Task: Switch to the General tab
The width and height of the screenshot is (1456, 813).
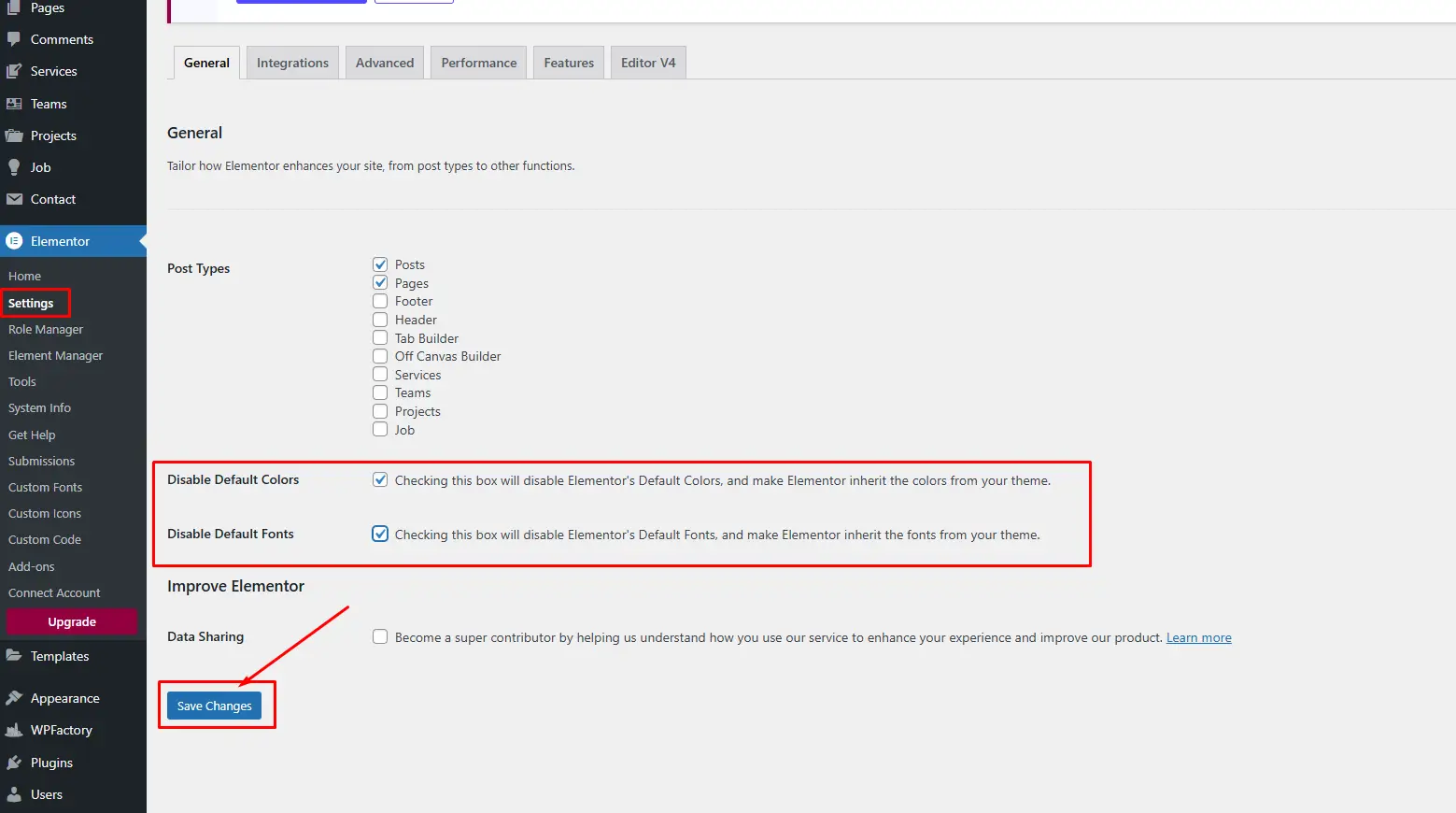Action: 206,63
